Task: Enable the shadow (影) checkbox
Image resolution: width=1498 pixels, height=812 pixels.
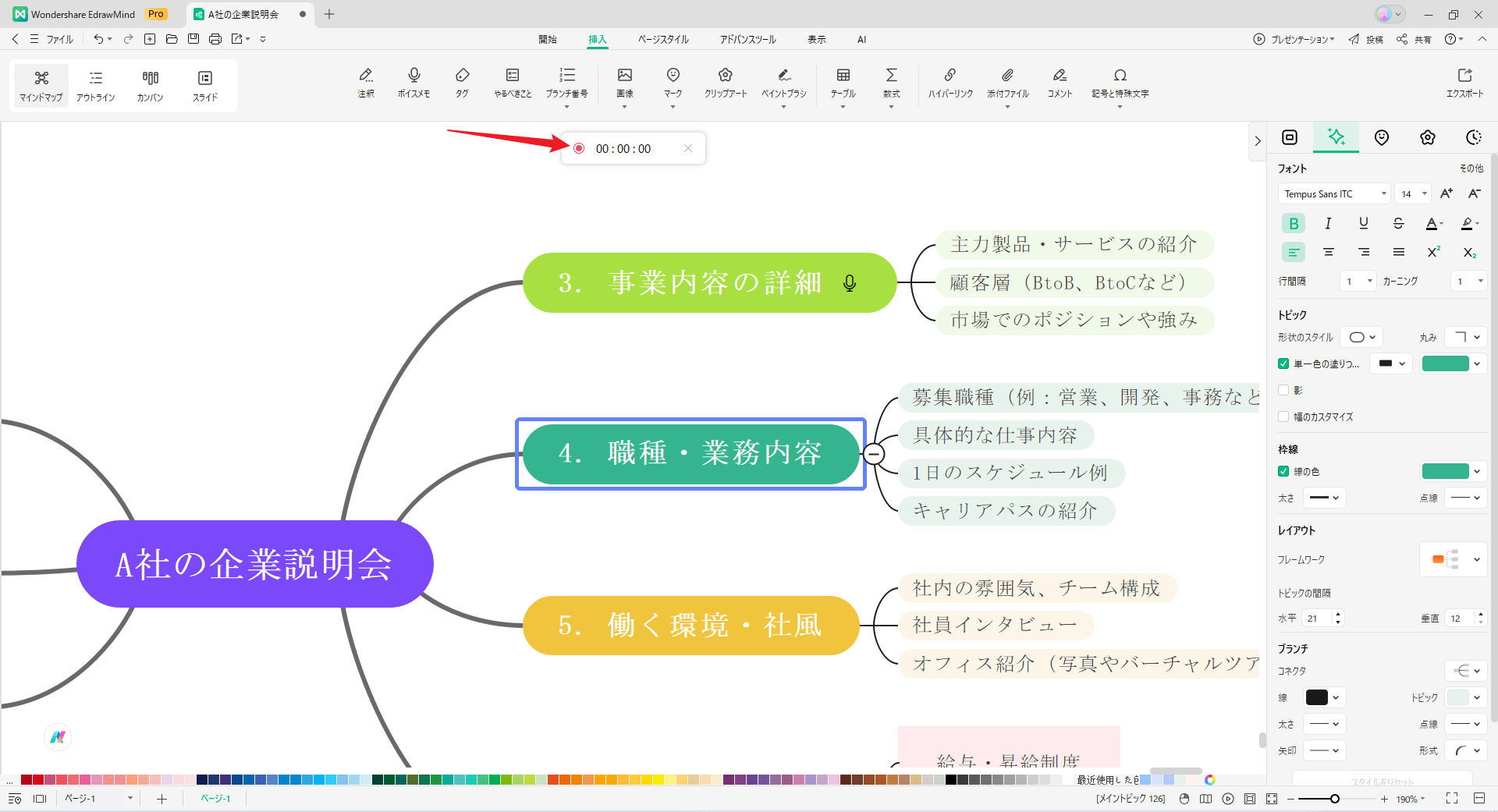Action: 1283,390
